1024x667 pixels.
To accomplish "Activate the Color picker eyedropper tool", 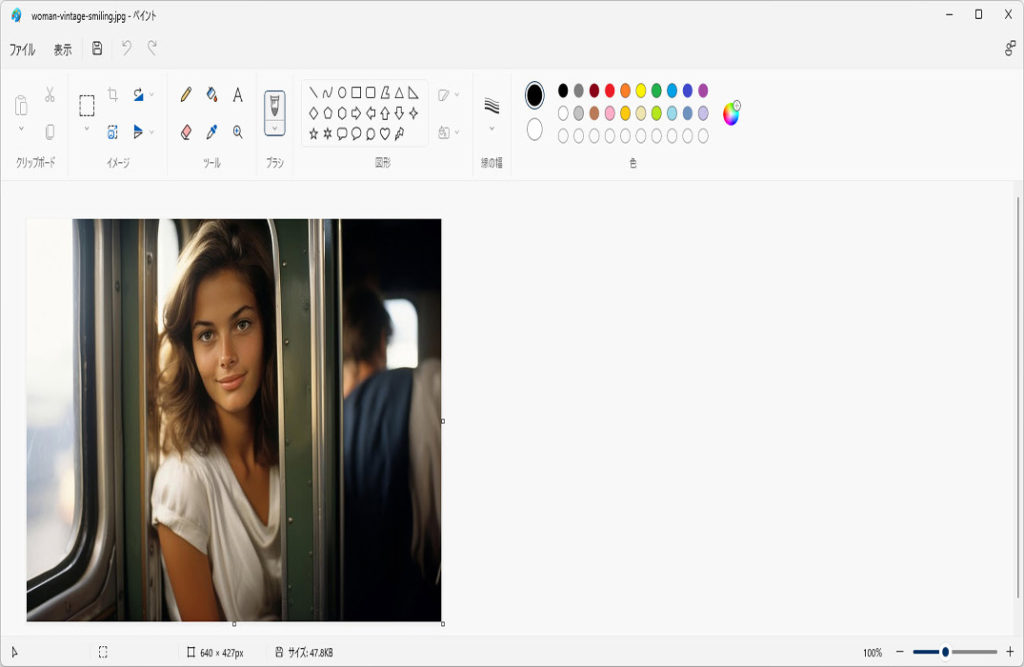I will click(212, 132).
